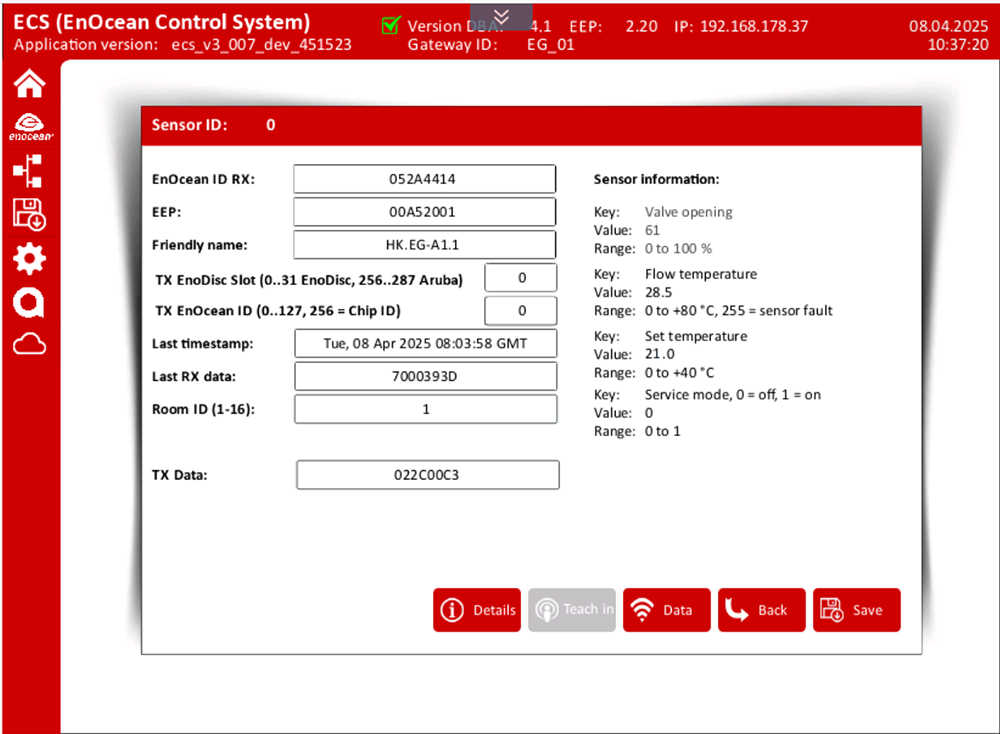Select the EEP input field
This screenshot has width=1000, height=734.
click(x=424, y=212)
